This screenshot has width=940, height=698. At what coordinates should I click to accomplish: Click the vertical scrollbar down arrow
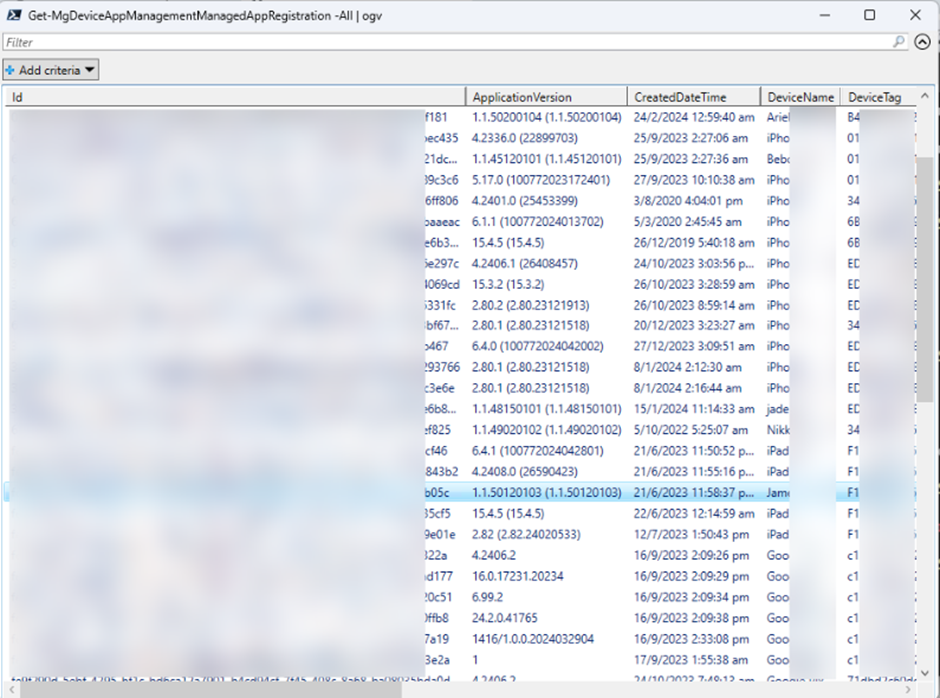point(924,673)
